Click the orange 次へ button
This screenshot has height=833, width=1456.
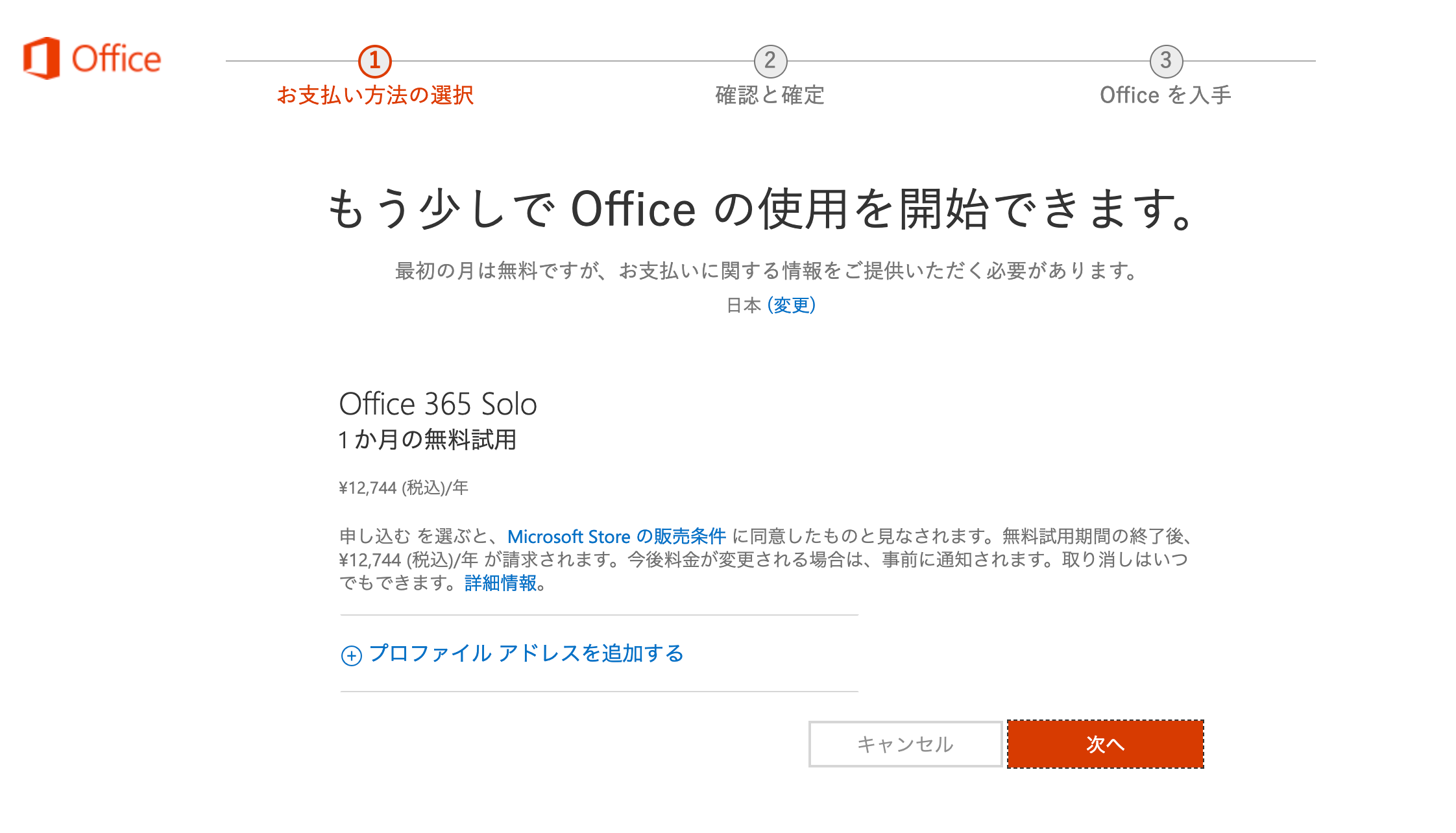[1106, 744]
